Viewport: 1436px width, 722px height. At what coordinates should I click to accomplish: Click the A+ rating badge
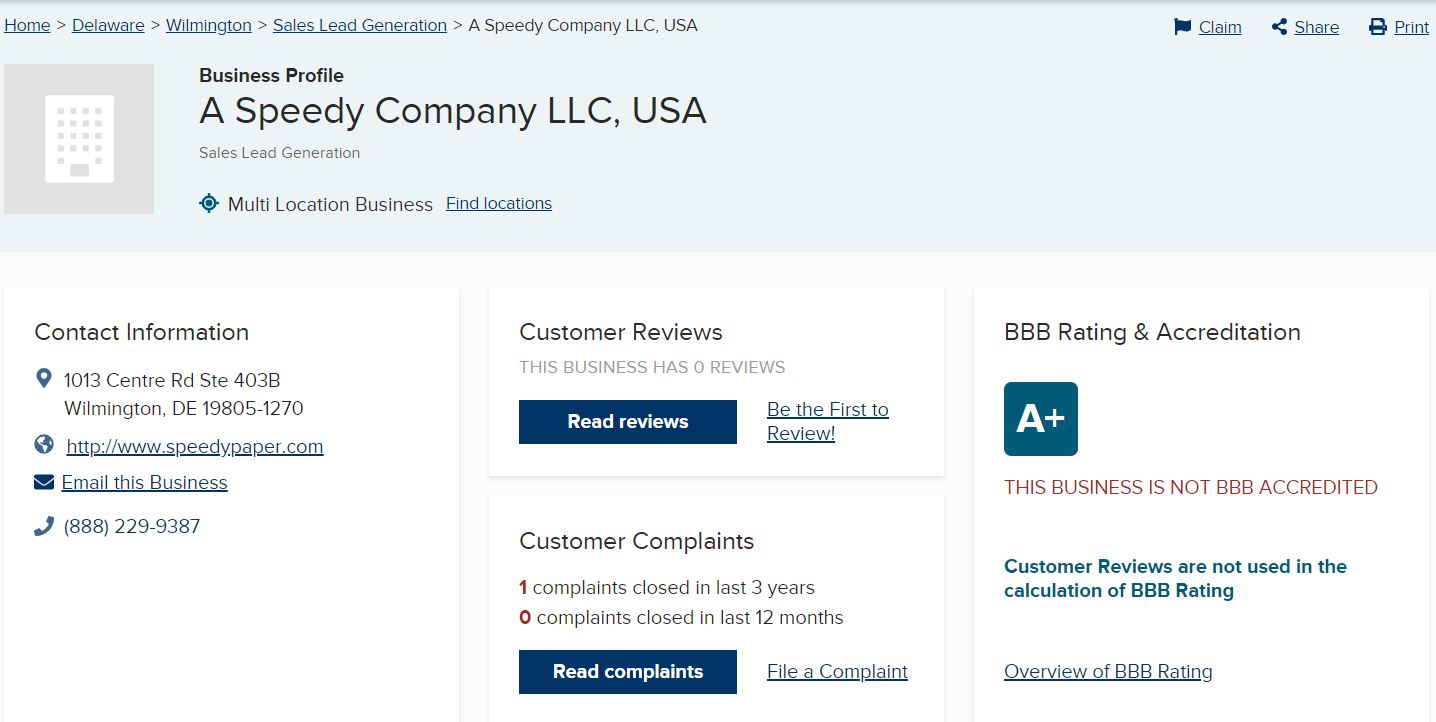click(x=1040, y=419)
